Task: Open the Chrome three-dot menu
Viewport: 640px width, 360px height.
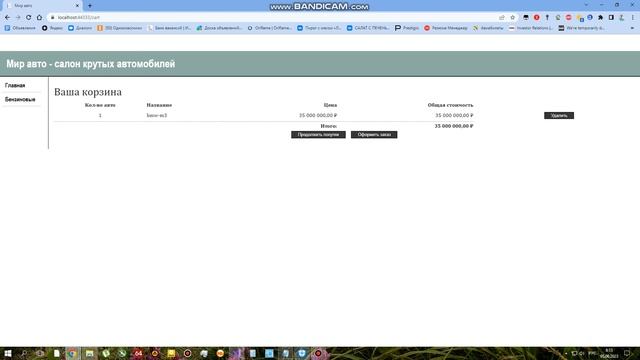Action: click(x=633, y=18)
